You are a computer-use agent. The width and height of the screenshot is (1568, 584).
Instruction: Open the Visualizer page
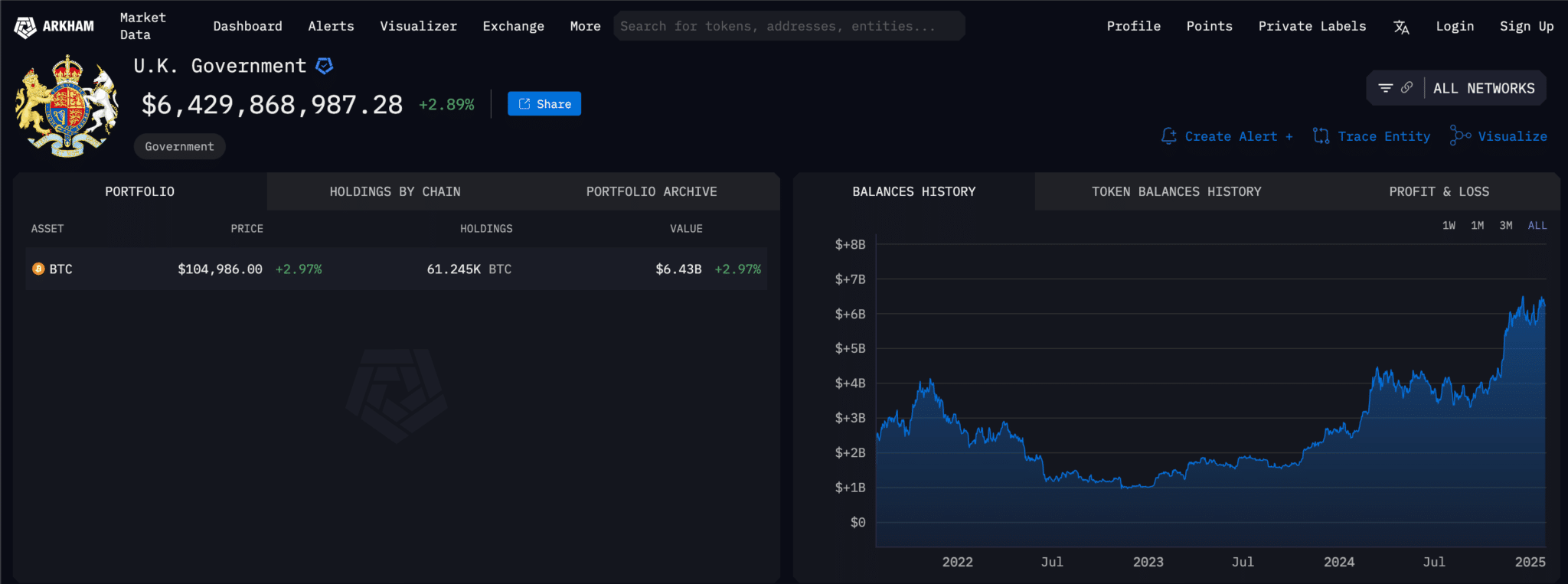tap(418, 26)
